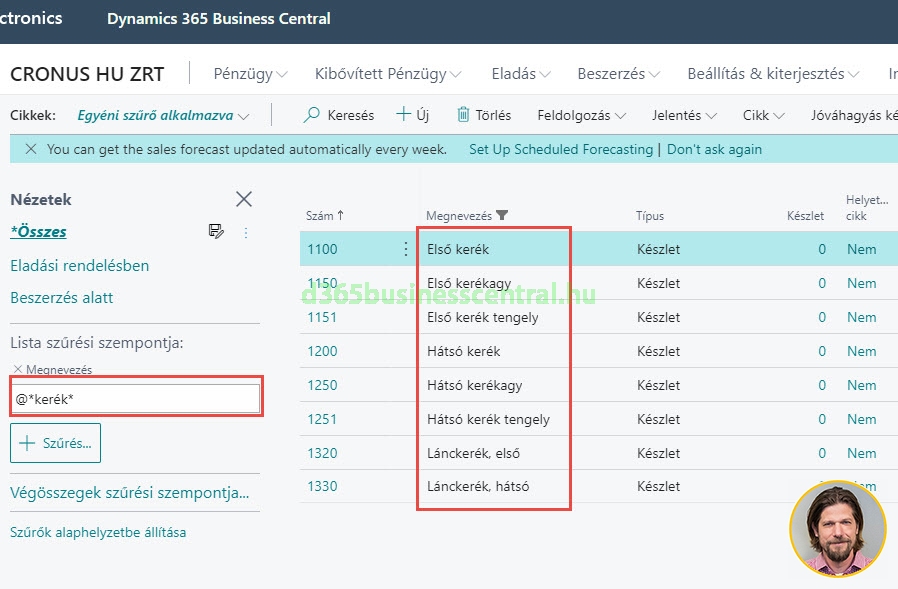Viewport: 898px width, 589px height.
Task: Click the Szűrés... add filter button
Action: (x=55, y=443)
